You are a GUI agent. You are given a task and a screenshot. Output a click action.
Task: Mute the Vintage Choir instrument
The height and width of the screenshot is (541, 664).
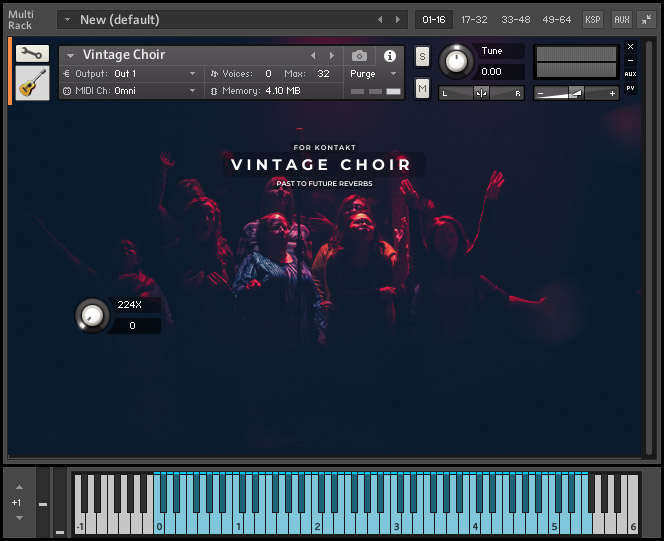pyautogui.click(x=422, y=89)
